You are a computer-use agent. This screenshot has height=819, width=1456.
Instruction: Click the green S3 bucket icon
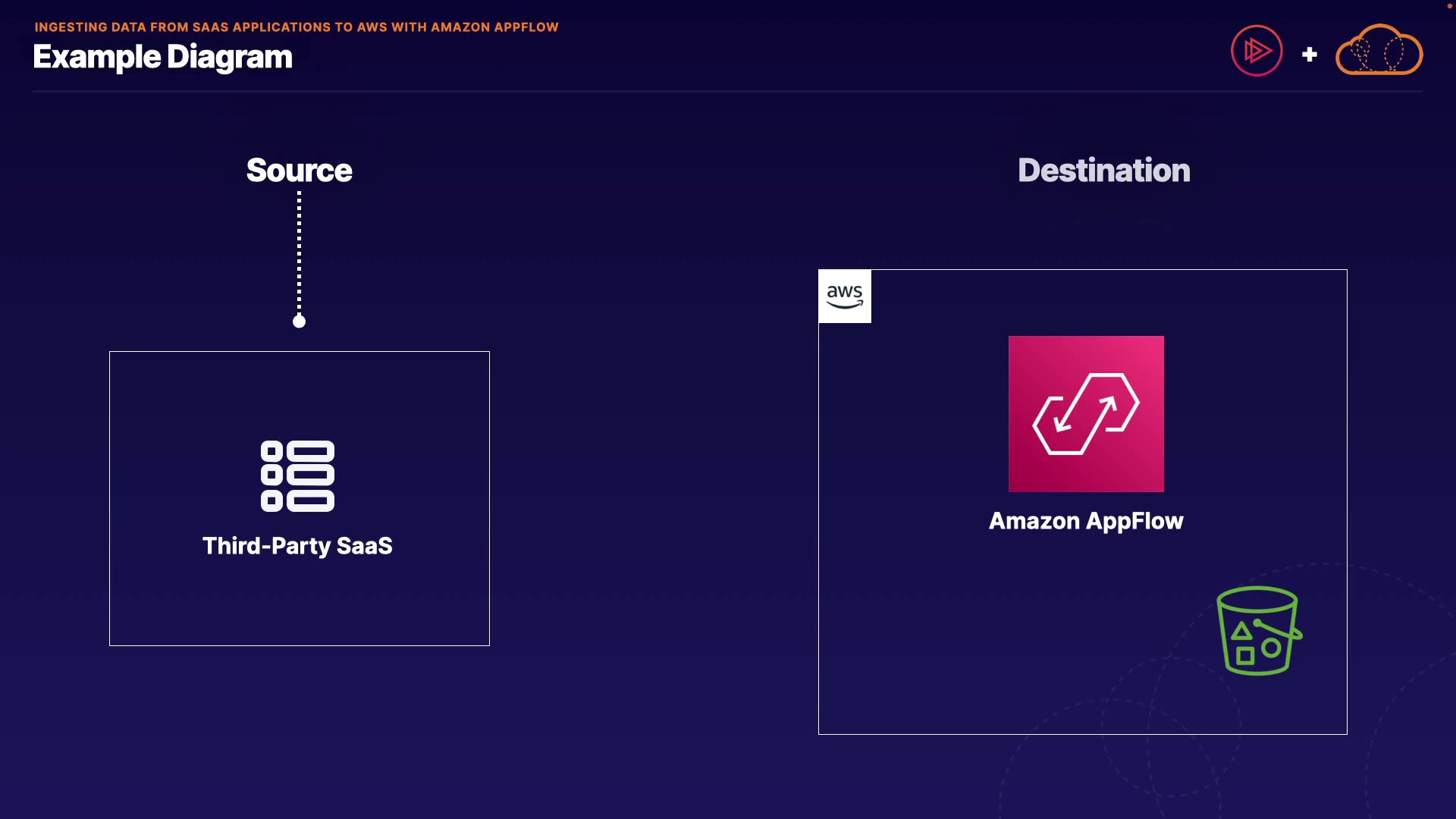1258,630
